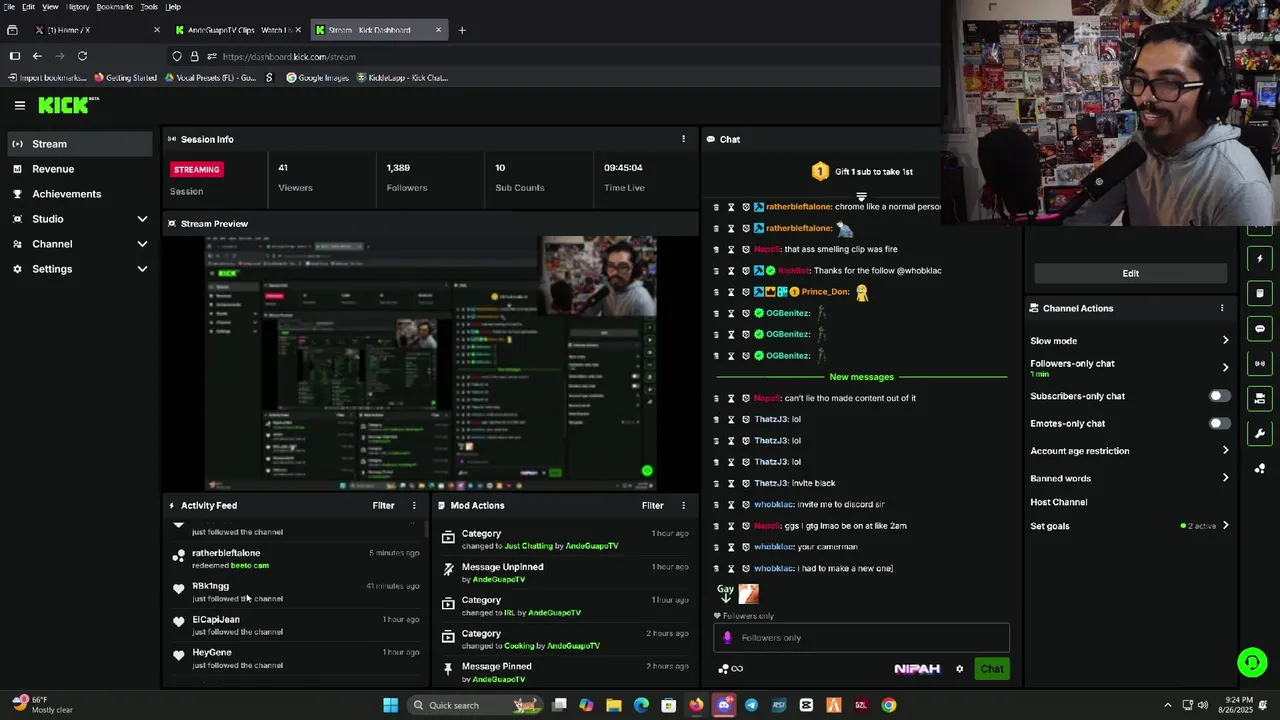Click the infinity points icon below chat
This screenshot has height=720, width=1280.
pyautogui.click(x=731, y=669)
